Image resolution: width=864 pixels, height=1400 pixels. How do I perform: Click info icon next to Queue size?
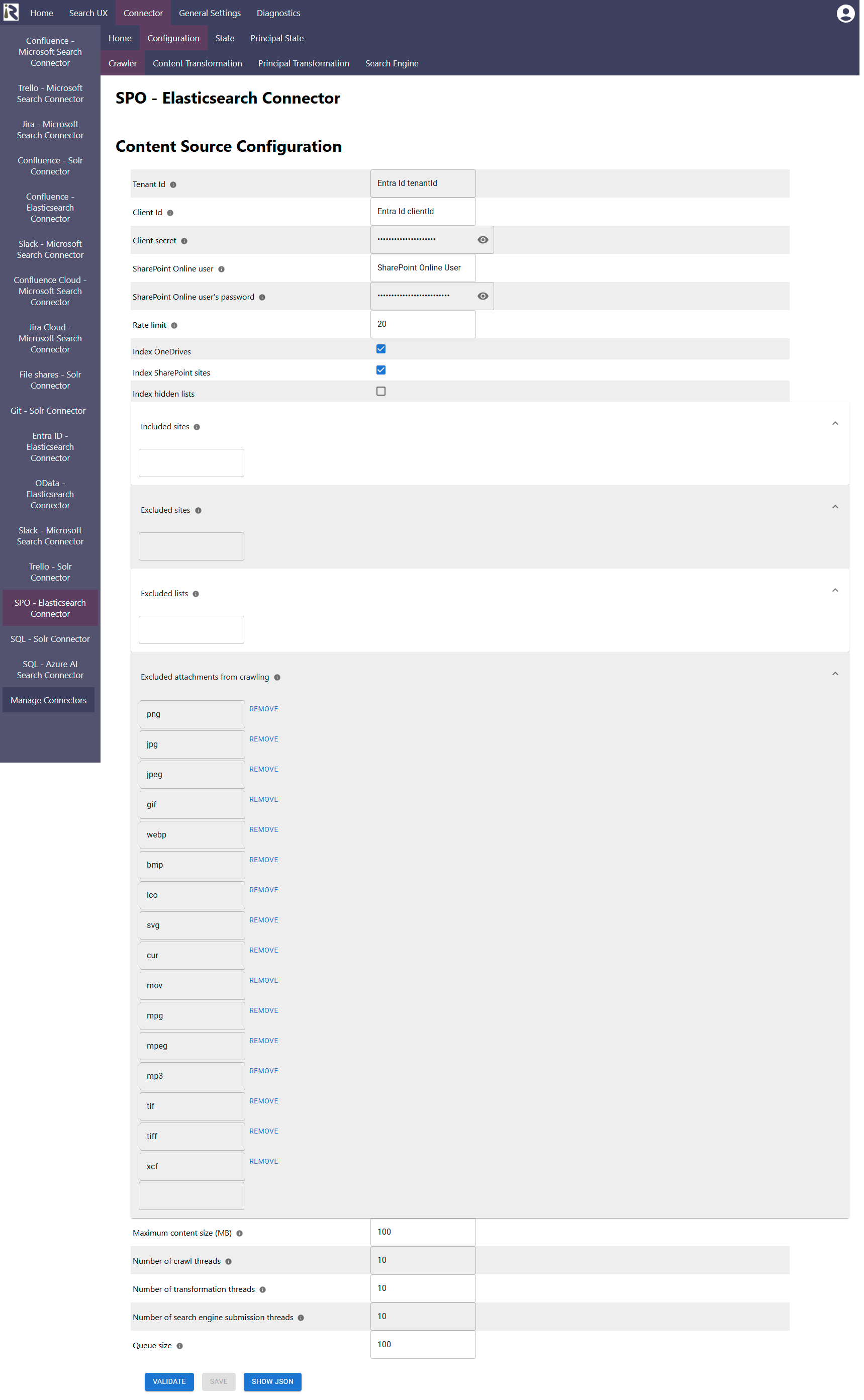[x=179, y=1346]
